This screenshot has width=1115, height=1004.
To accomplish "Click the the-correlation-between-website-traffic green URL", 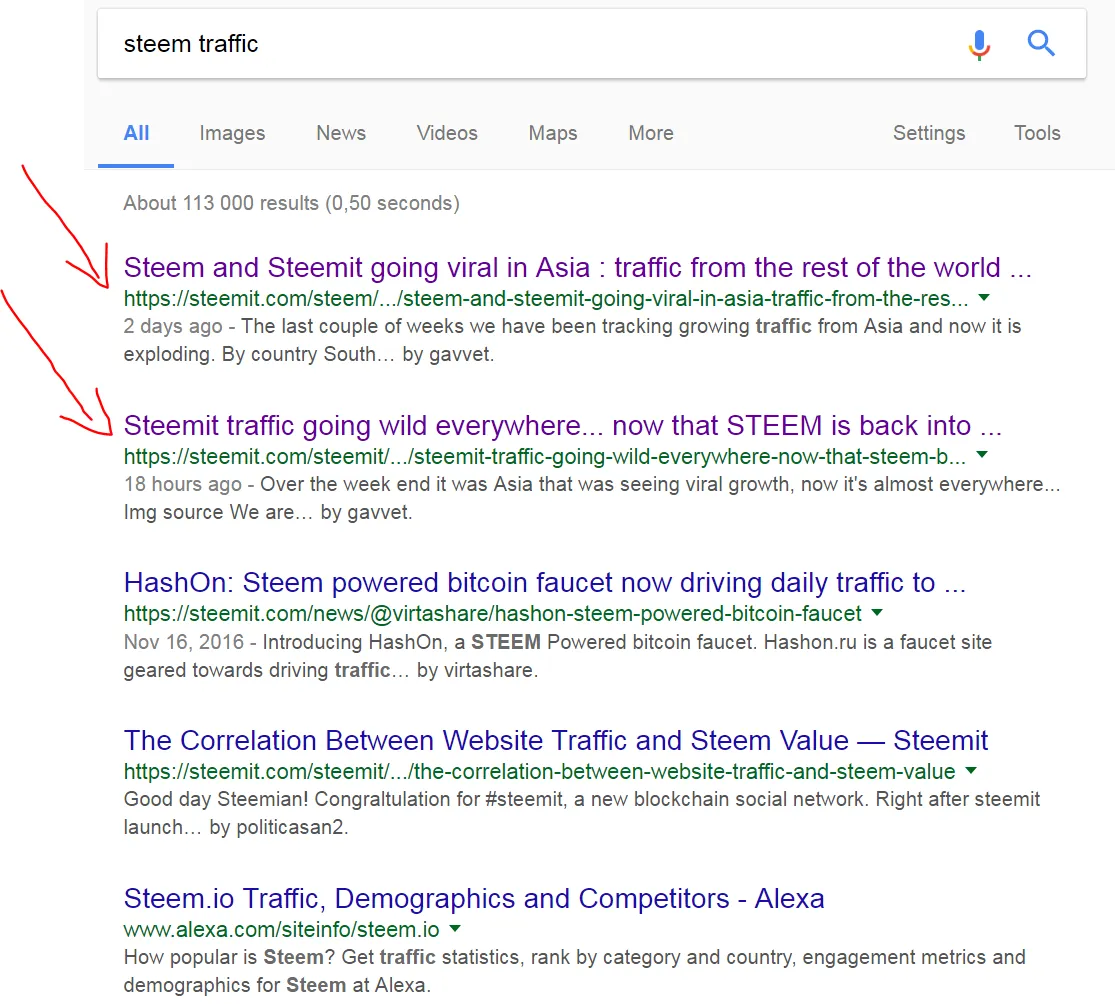I will (540, 771).
